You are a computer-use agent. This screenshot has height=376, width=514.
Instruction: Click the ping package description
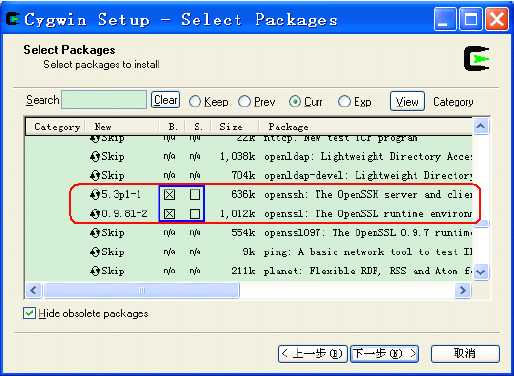click(368, 252)
